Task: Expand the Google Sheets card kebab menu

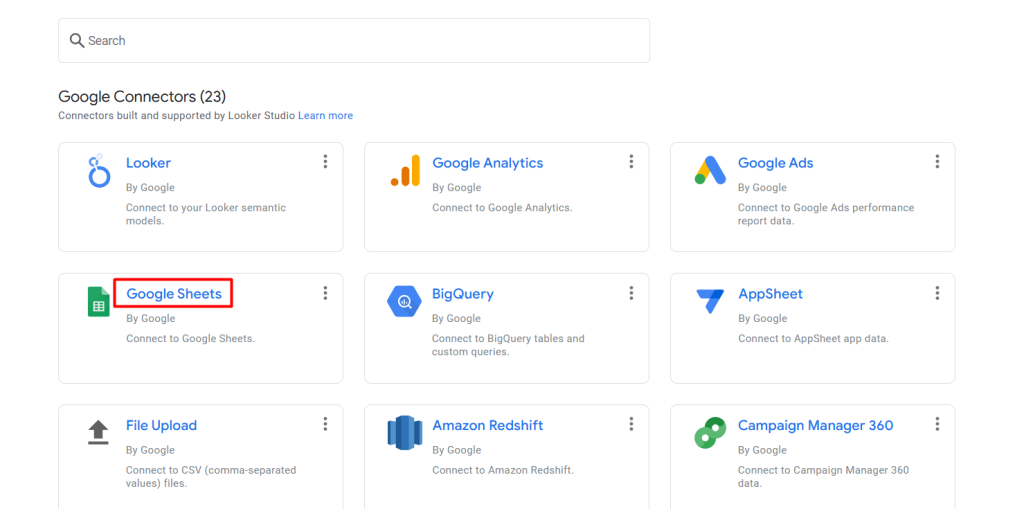Action: click(325, 293)
